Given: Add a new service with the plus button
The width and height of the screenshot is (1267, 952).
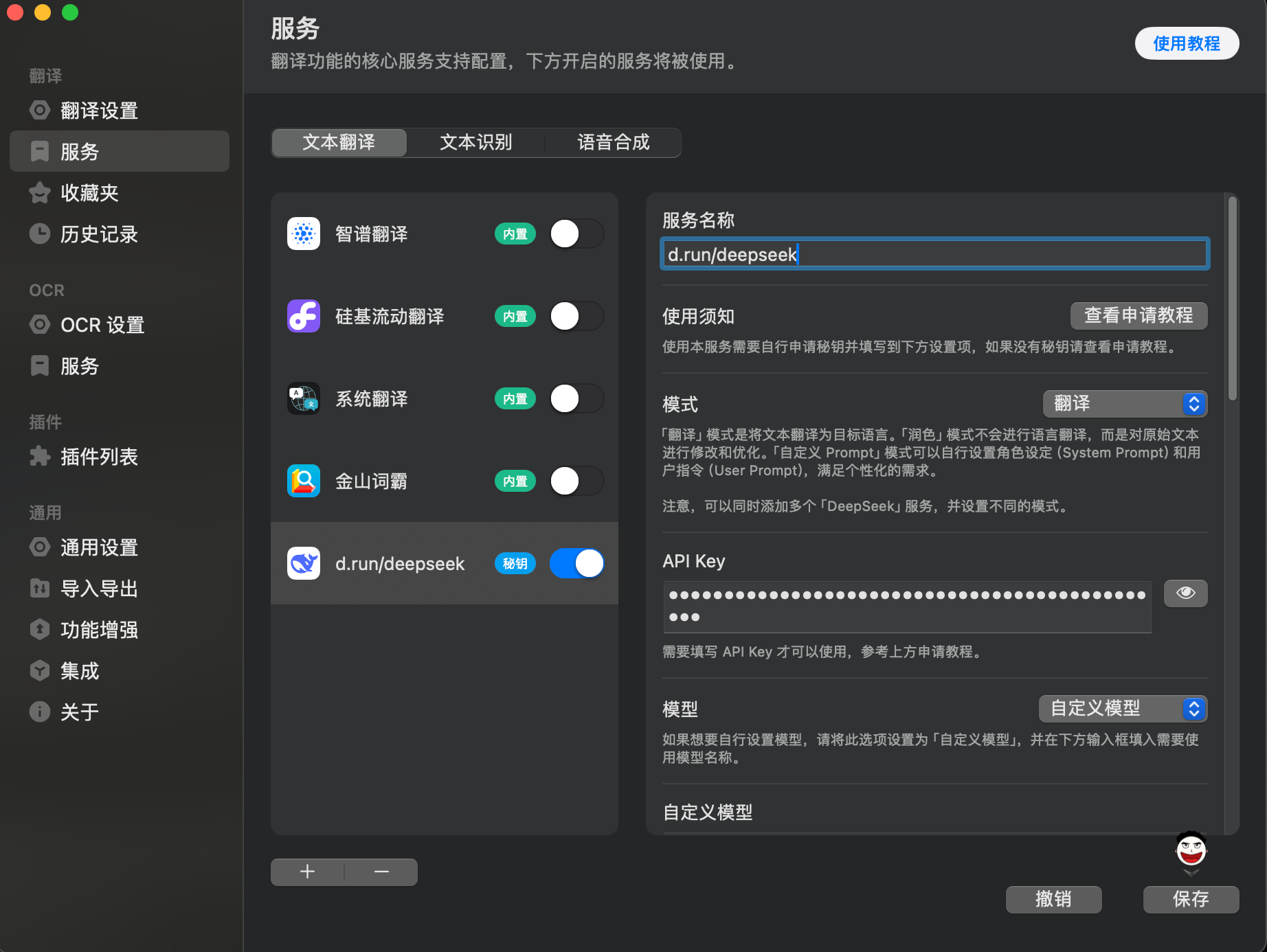Looking at the screenshot, I should [x=306, y=871].
